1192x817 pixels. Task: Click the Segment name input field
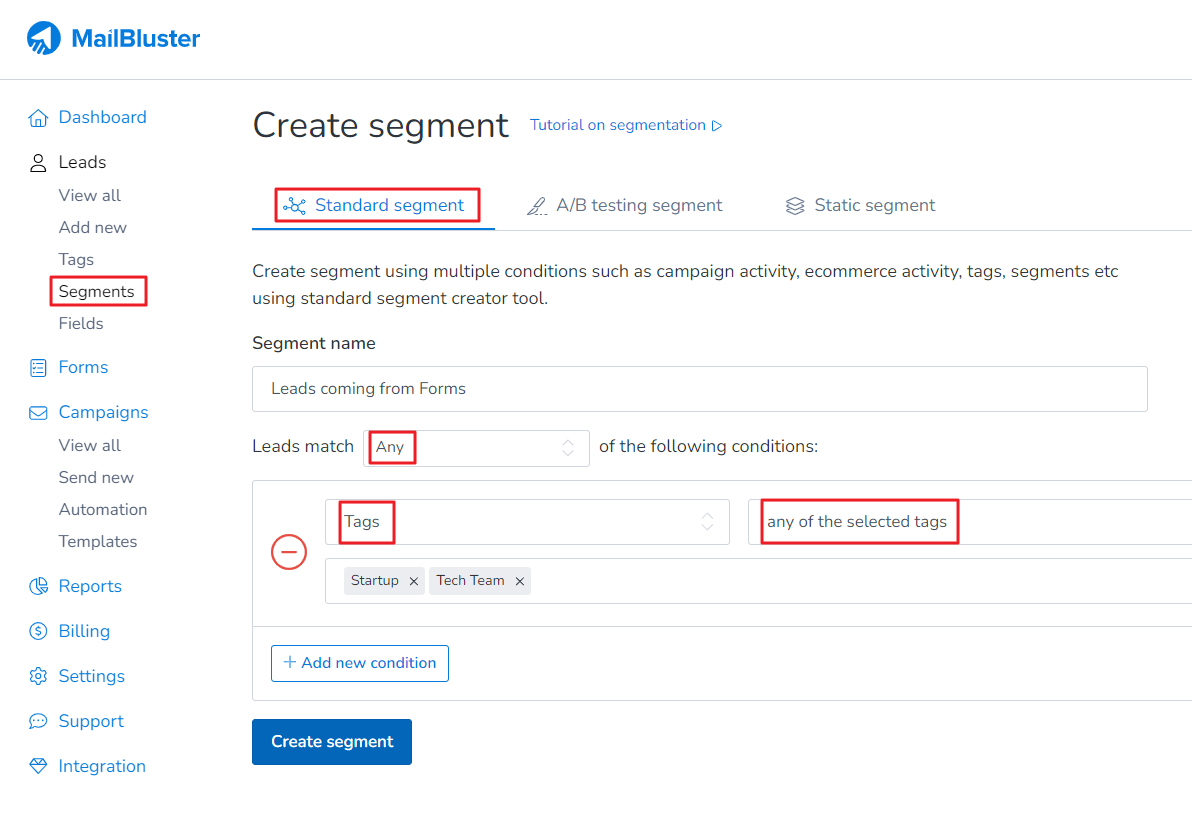point(699,389)
